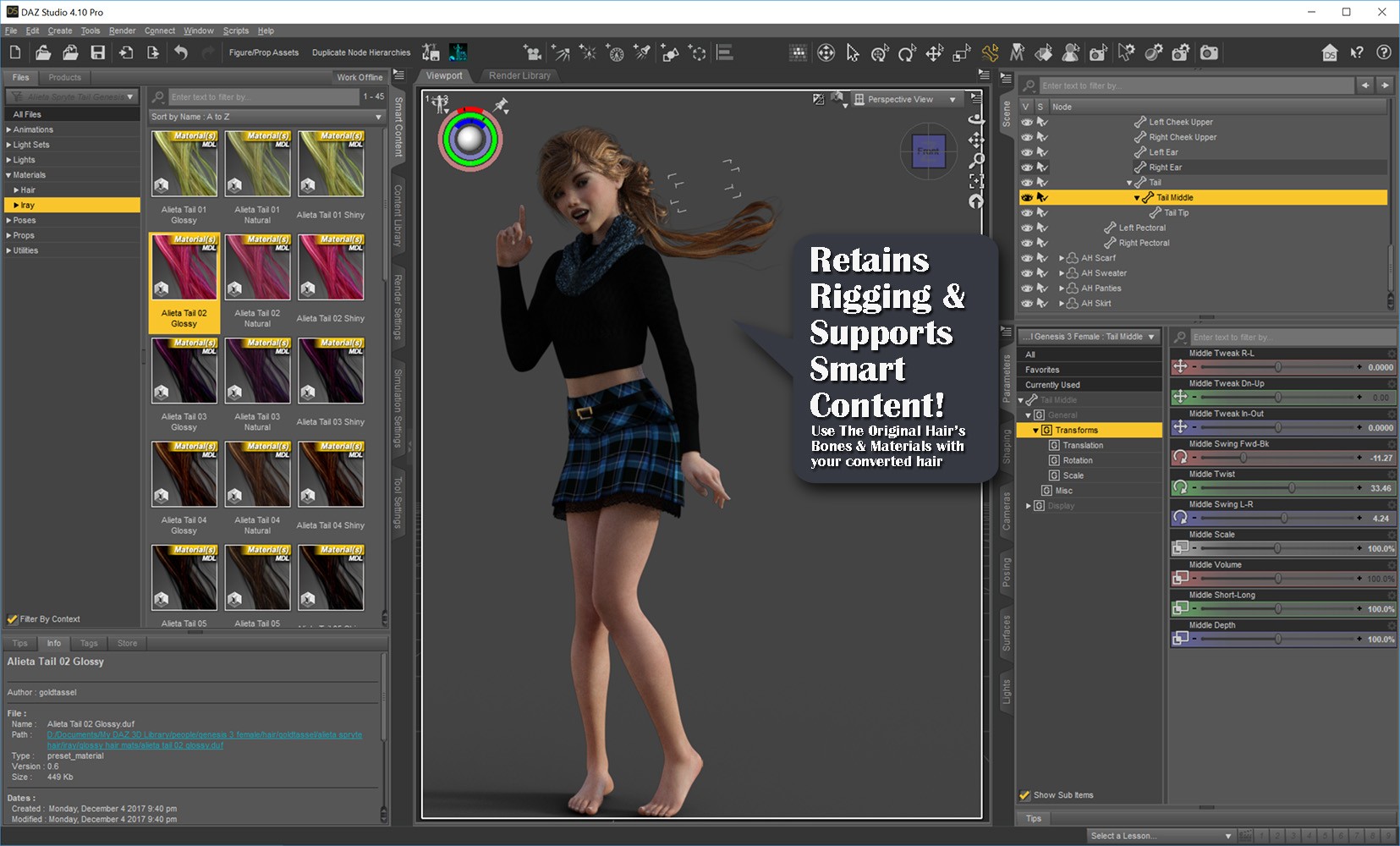Click the Work Offline button

[x=360, y=77]
